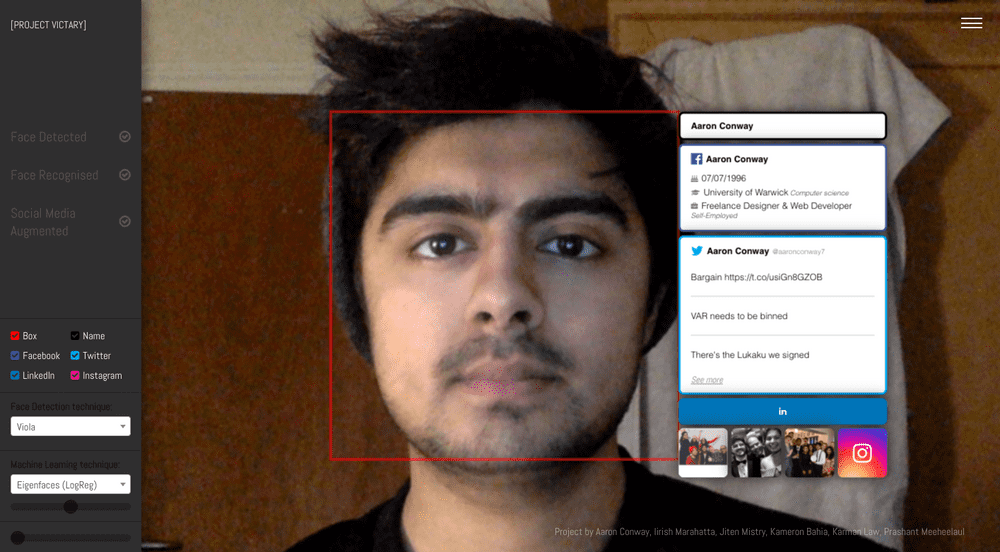Click the blue LinkedIn bar

(x=783, y=412)
